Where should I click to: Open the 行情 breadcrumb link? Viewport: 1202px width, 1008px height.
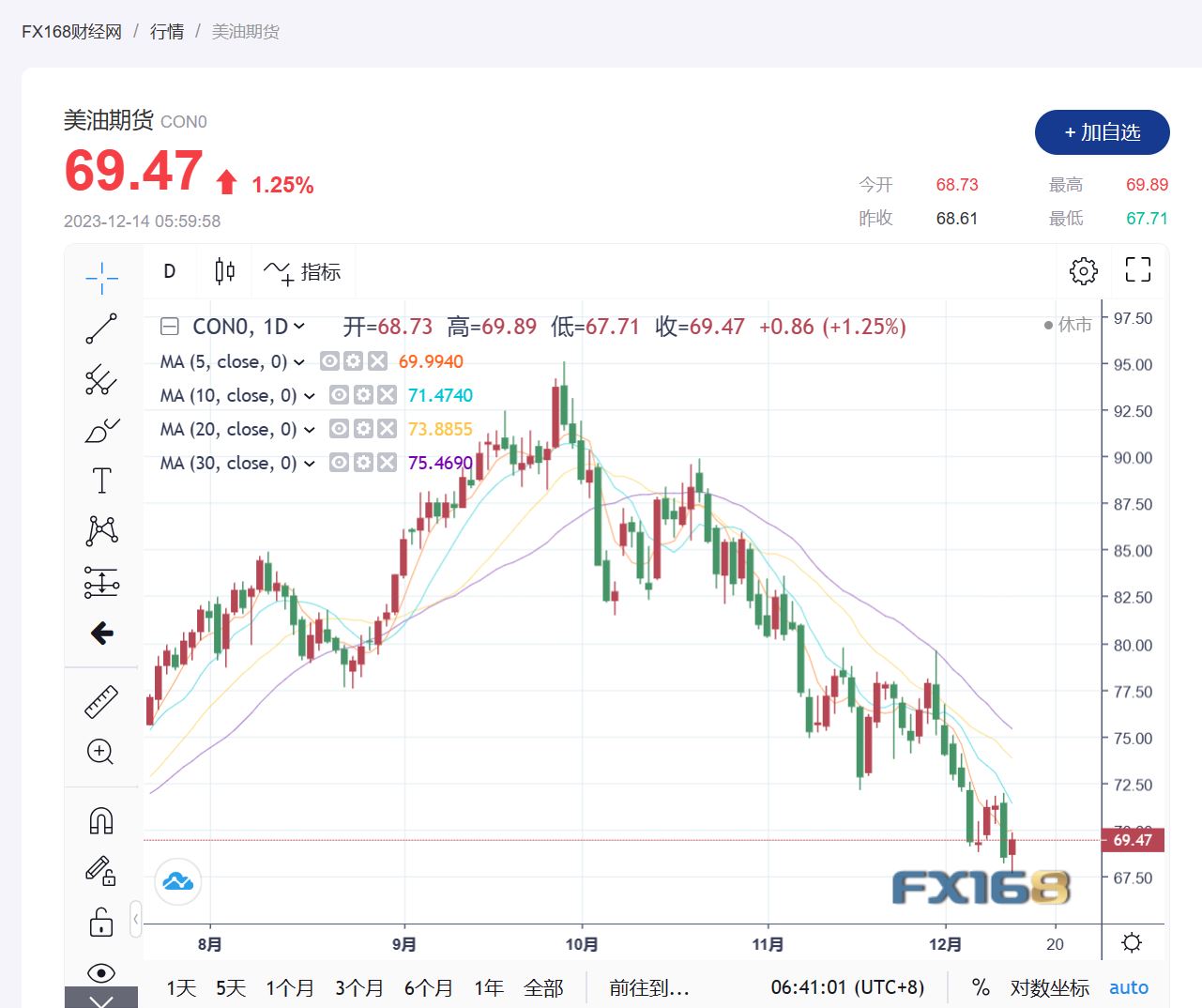(x=167, y=32)
